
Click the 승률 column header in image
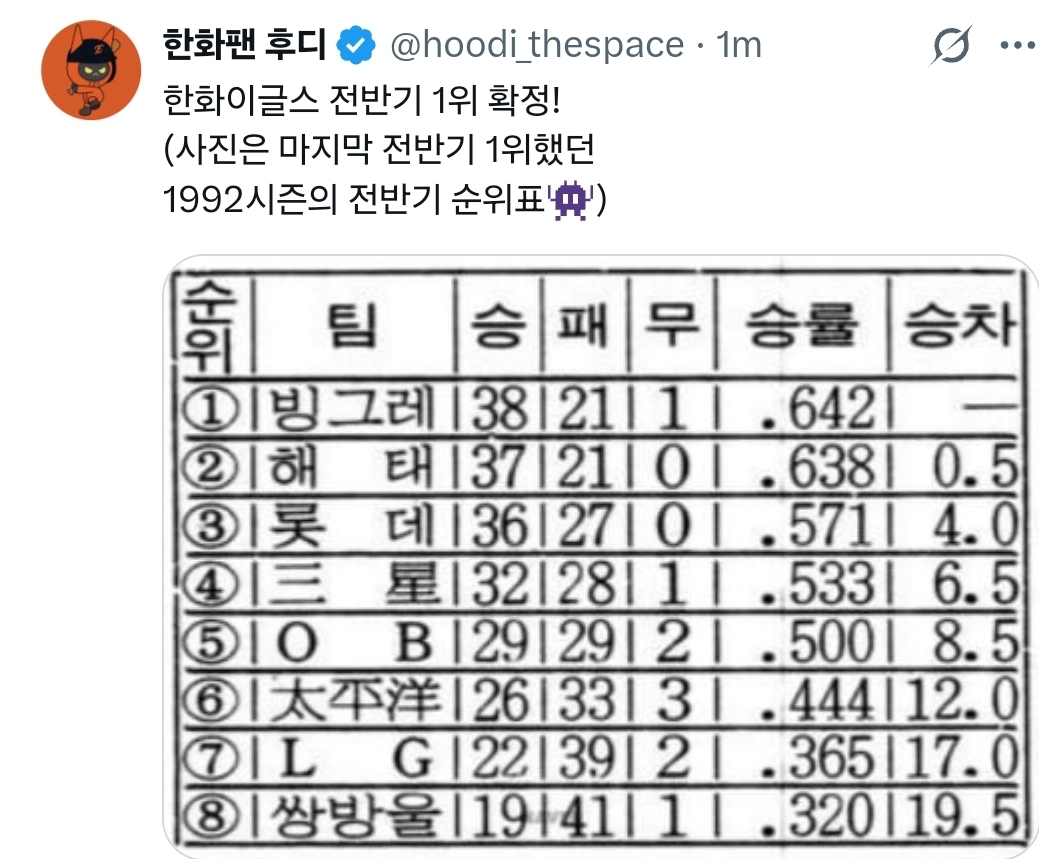802,325
